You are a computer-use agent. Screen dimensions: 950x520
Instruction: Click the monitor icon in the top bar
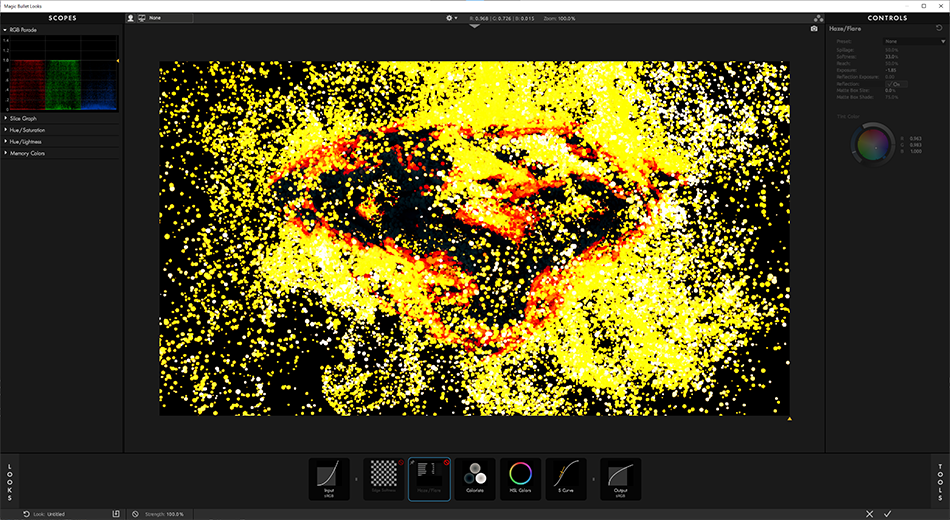point(142,18)
